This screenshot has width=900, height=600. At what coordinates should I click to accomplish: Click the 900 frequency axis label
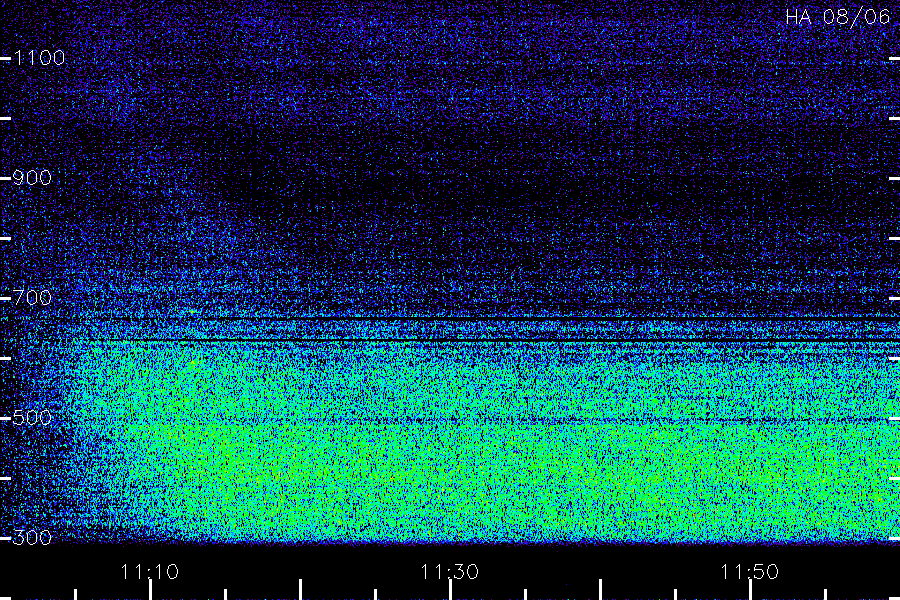[x=32, y=178]
